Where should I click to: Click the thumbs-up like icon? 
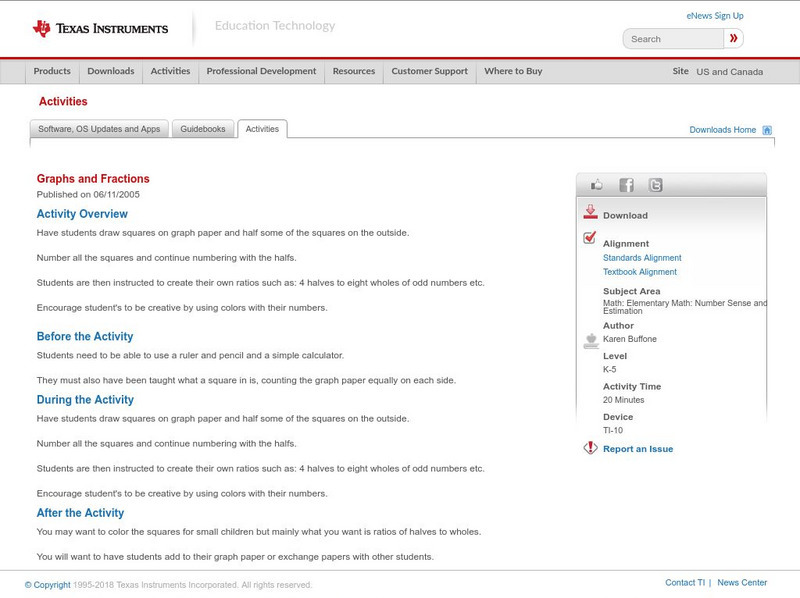pos(596,185)
